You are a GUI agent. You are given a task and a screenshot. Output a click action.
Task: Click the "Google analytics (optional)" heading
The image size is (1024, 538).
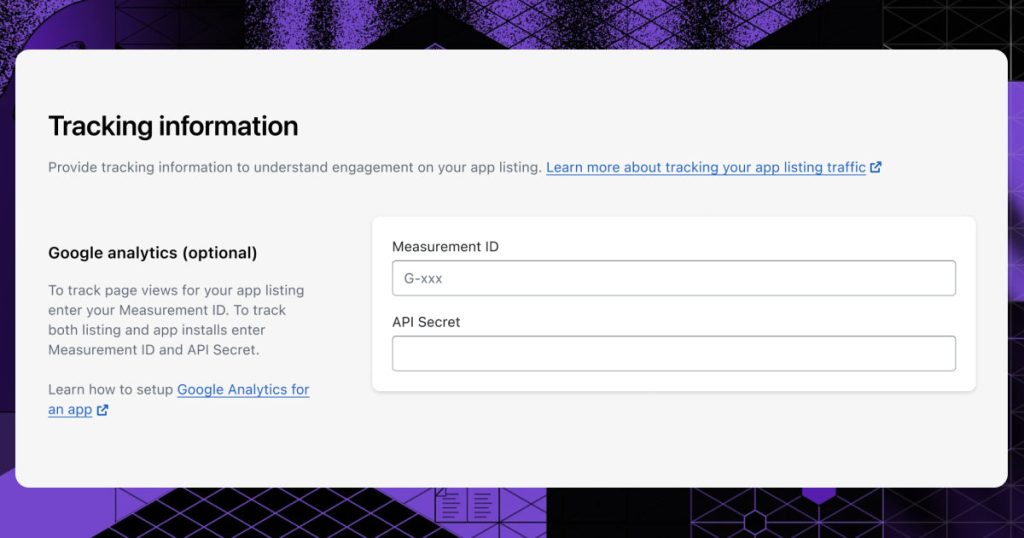point(153,253)
